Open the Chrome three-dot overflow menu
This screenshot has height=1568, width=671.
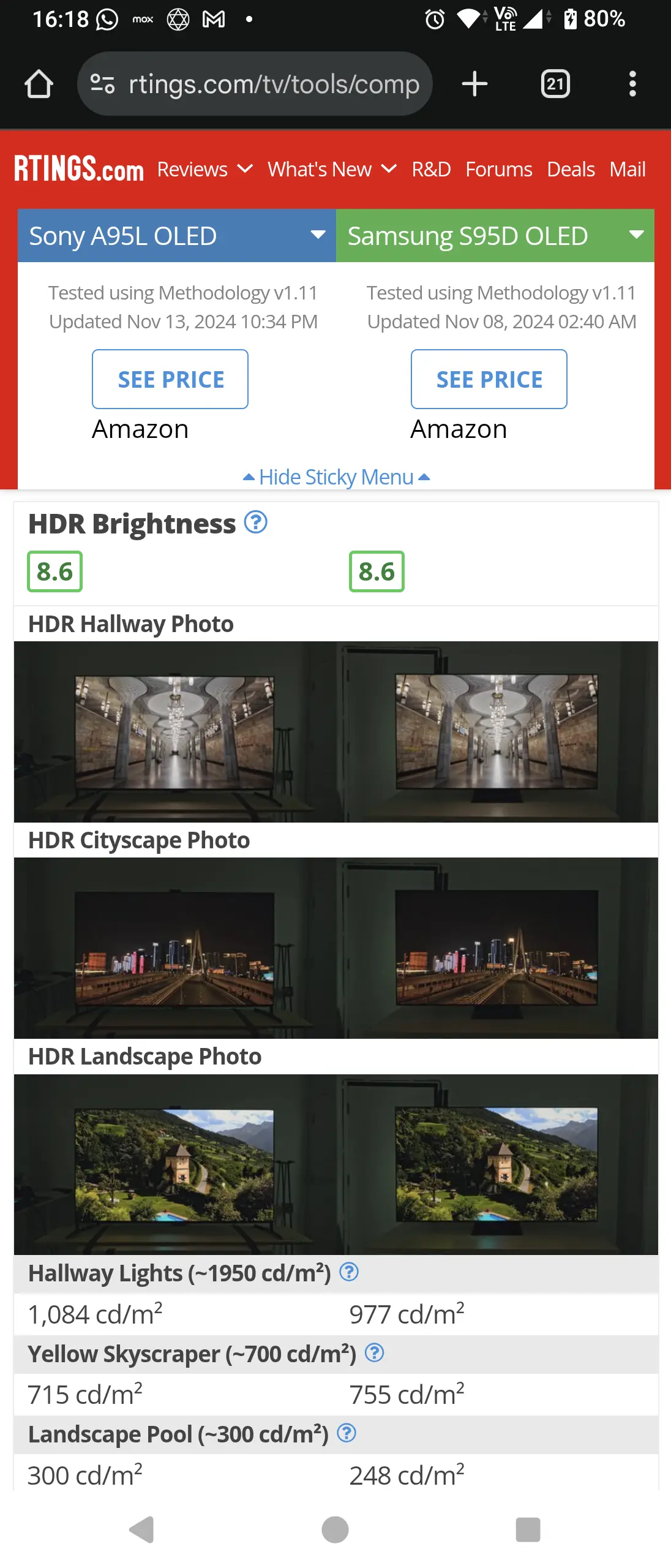(x=632, y=84)
